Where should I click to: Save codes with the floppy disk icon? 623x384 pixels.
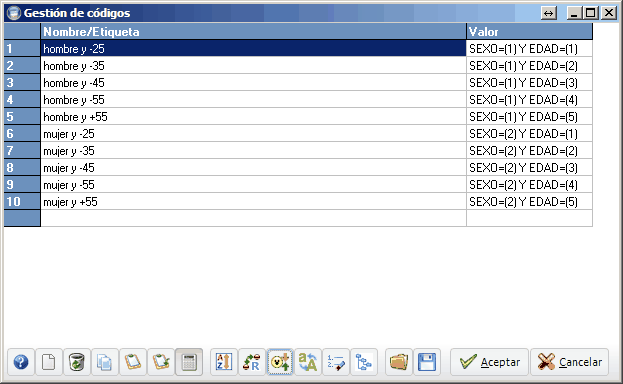(x=427, y=362)
